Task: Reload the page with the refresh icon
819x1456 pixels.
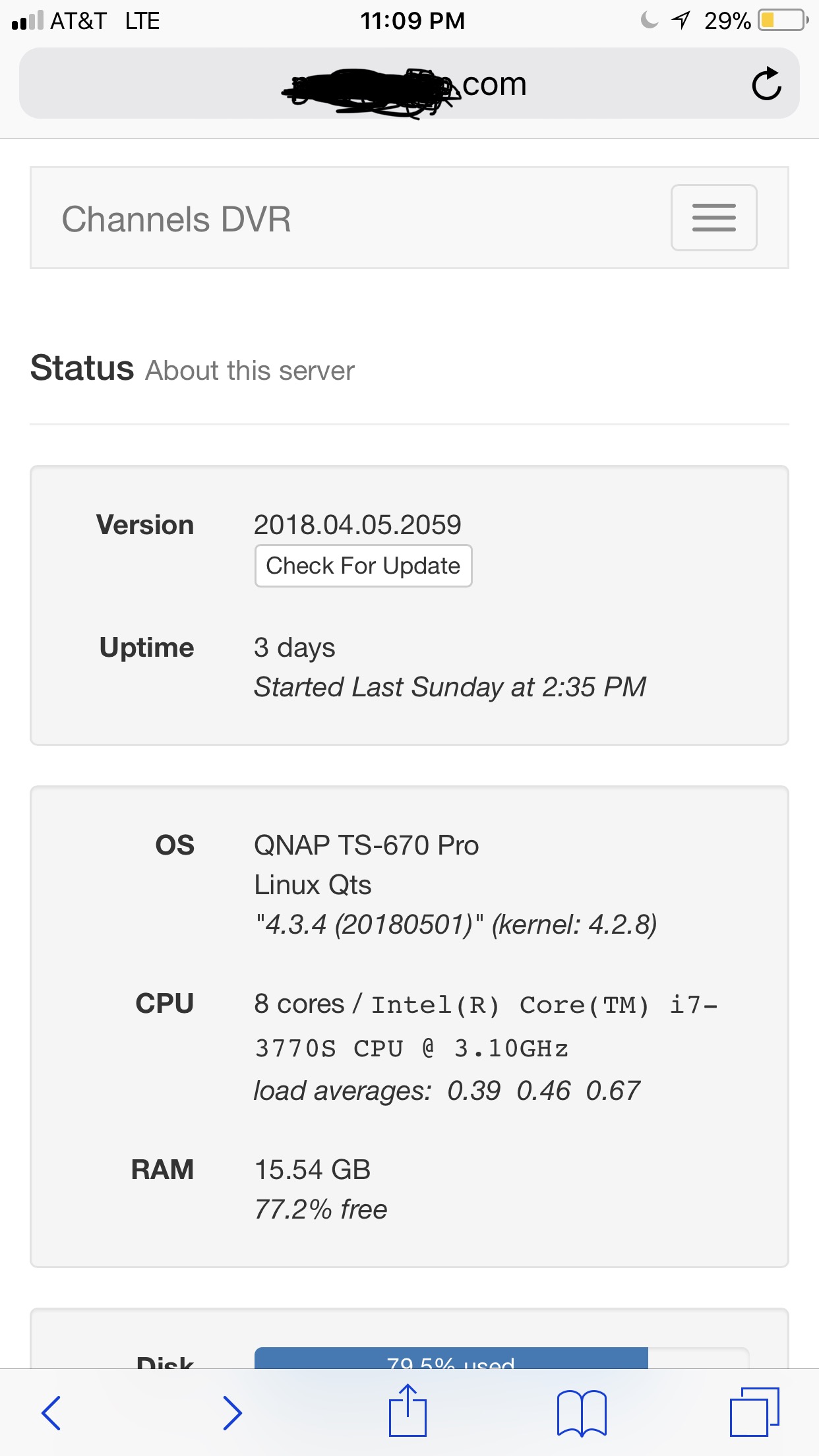Action: pyautogui.click(x=766, y=84)
